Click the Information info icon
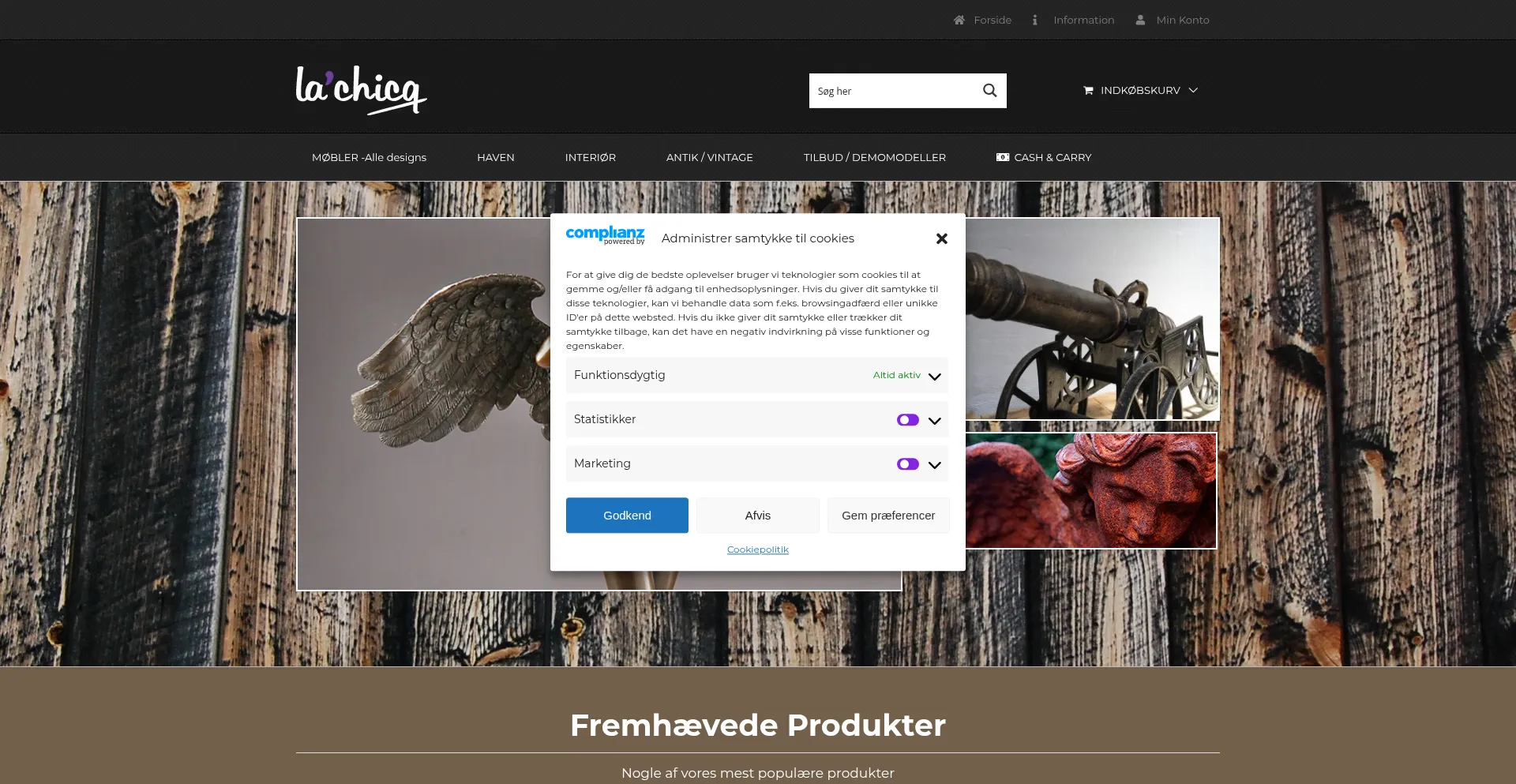1516x784 pixels. coord(1034,21)
